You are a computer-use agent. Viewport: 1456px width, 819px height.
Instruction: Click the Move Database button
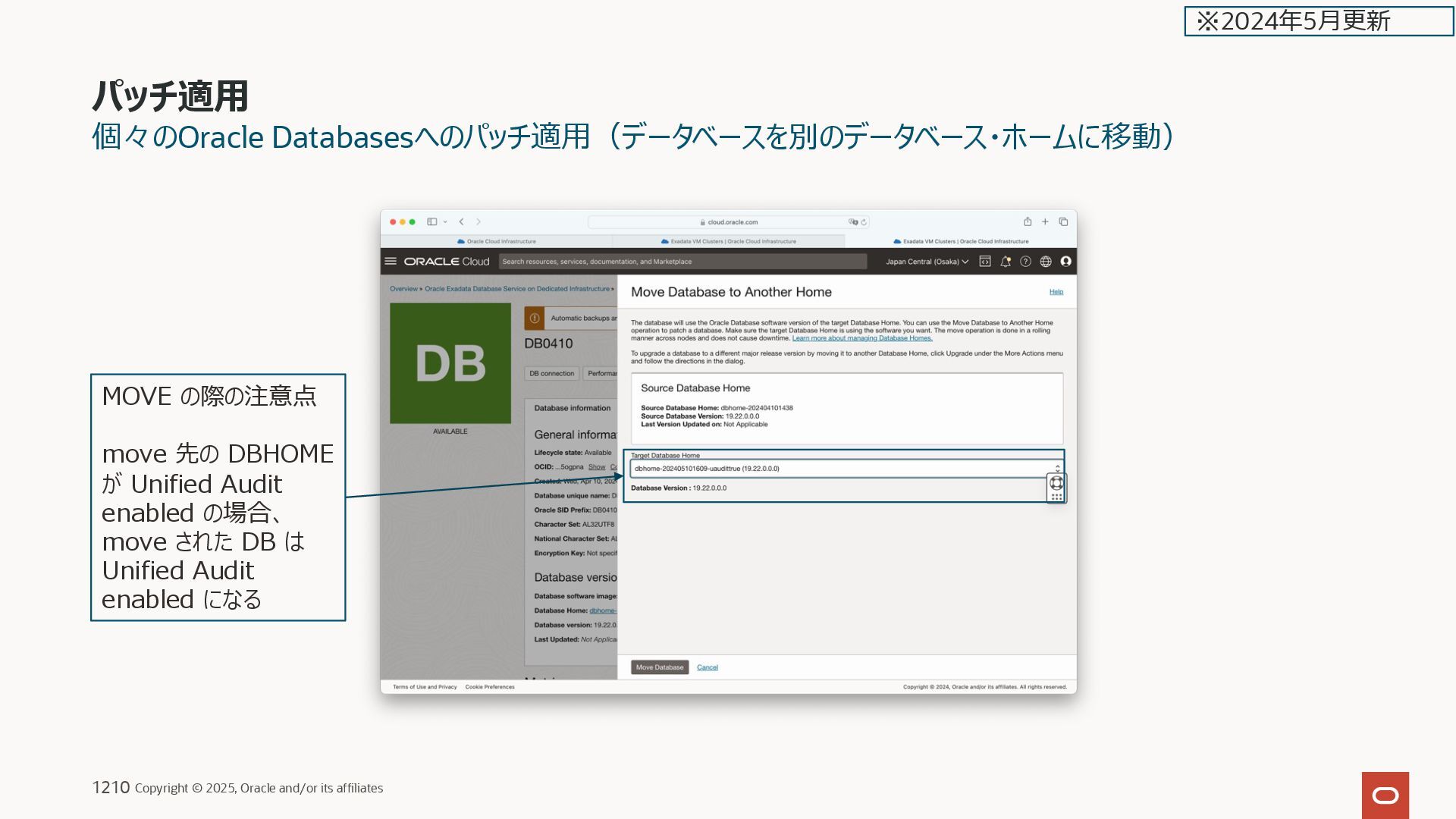click(x=660, y=667)
